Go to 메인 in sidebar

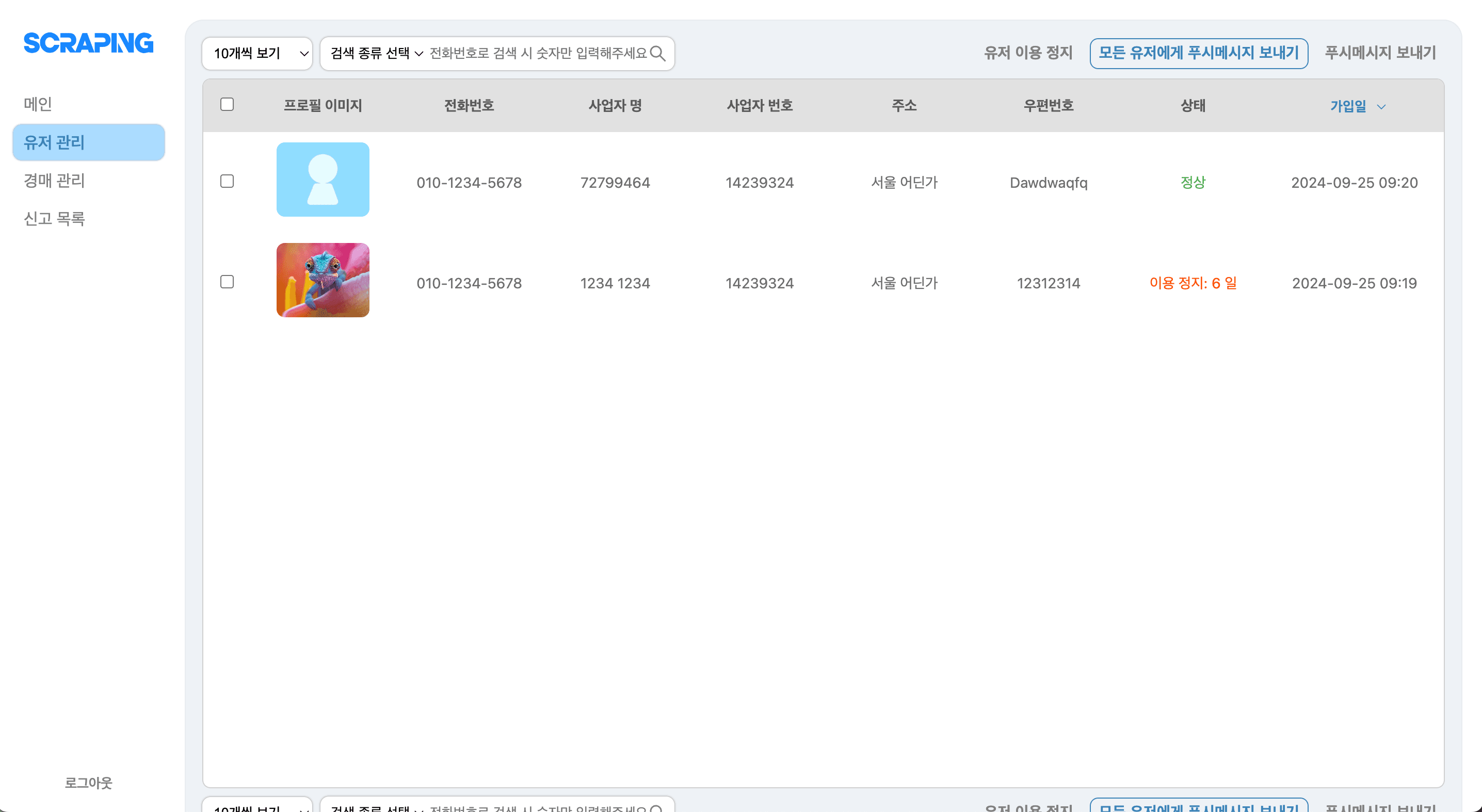pyautogui.click(x=38, y=104)
